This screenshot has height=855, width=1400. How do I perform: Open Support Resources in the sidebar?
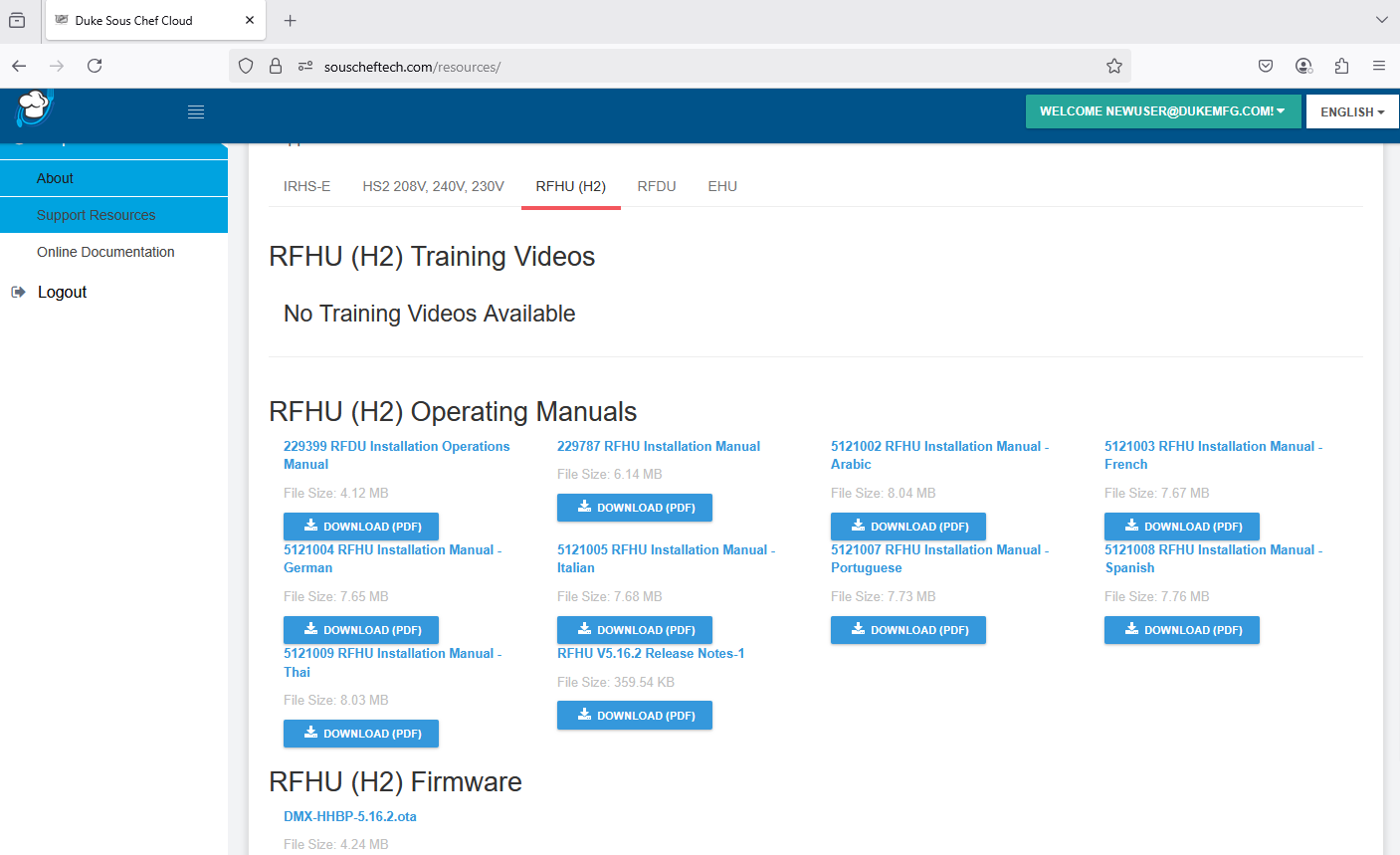[x=113, y=215]
